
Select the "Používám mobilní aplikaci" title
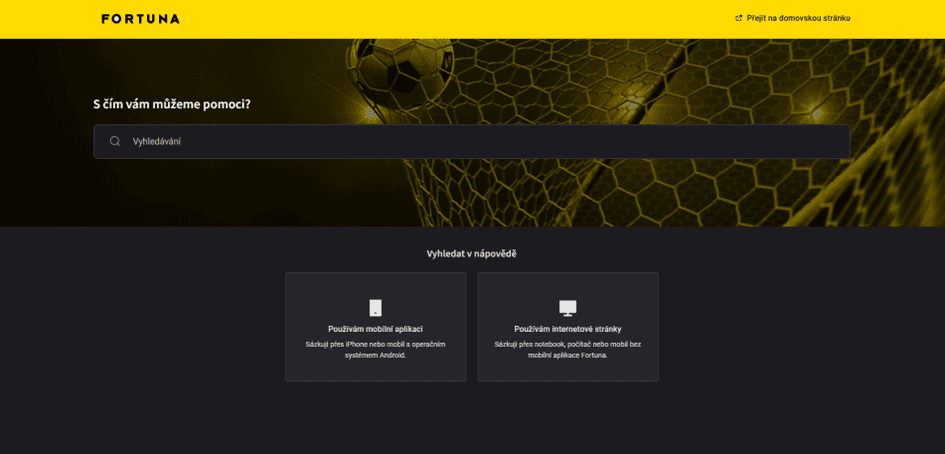pos(375,329)
